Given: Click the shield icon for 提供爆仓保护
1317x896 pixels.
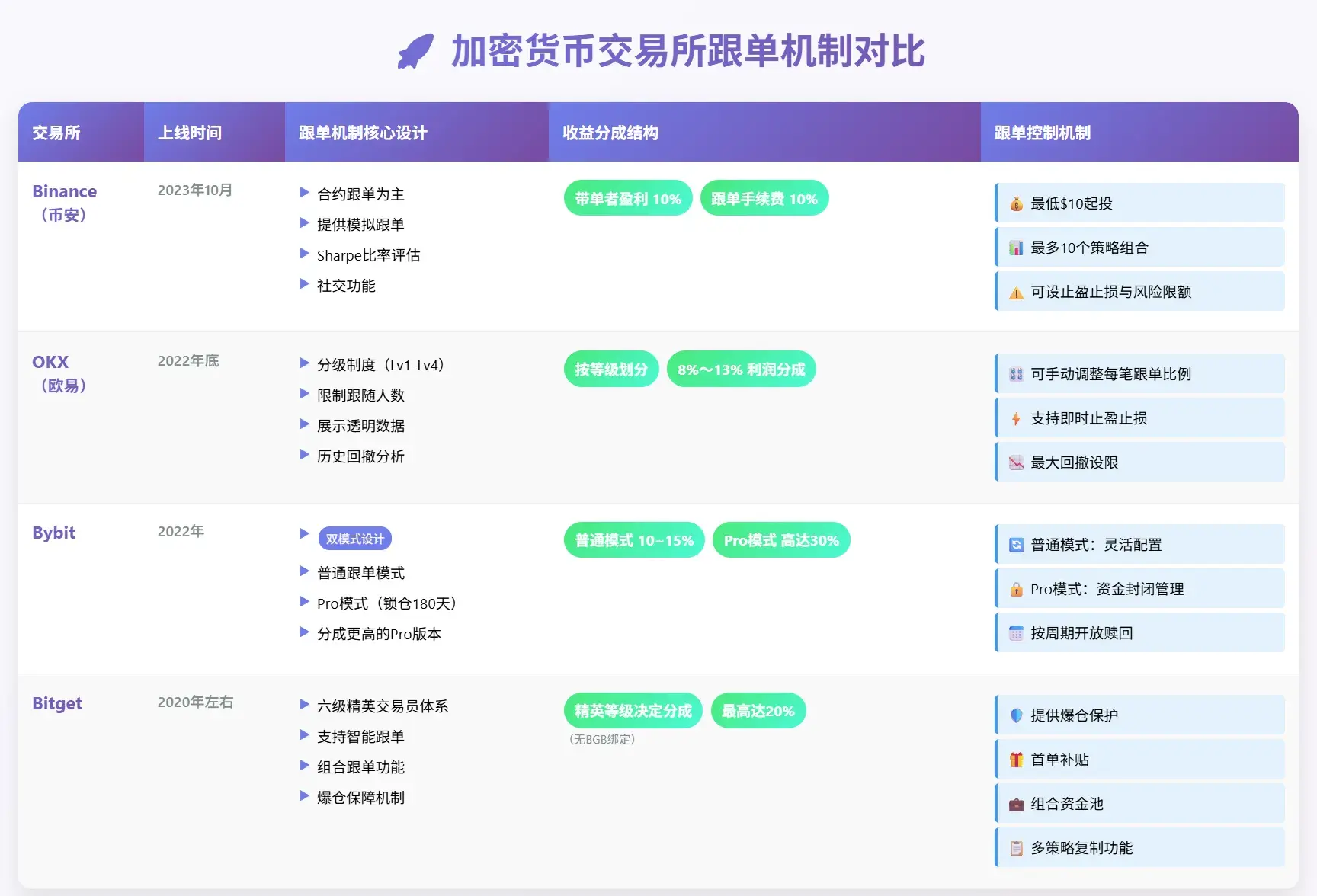Looking at the screenshot, I should click(1016, 716).
